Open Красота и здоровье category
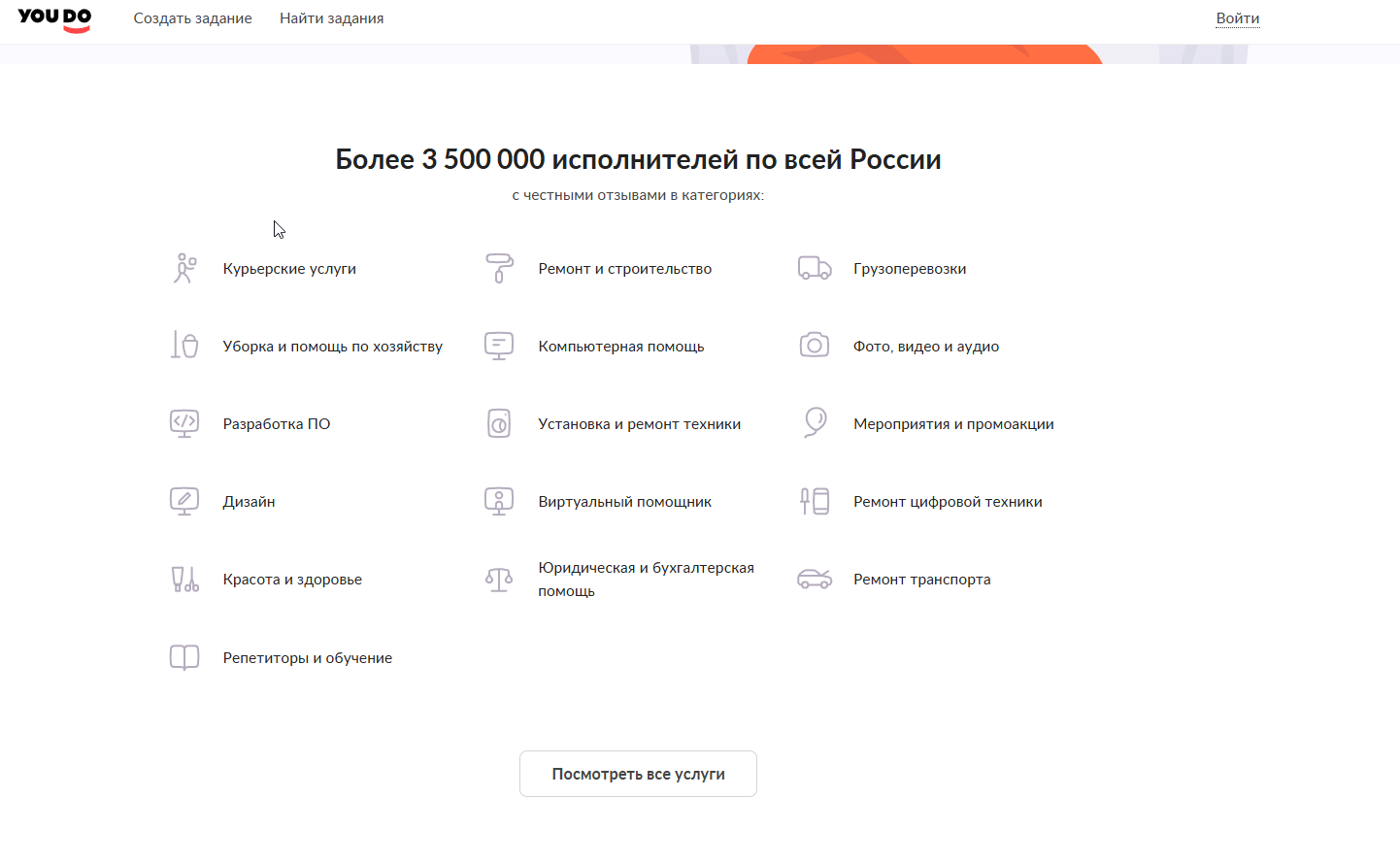The image size is (1400, 864). pyautogui.click(x=292, y=580)
